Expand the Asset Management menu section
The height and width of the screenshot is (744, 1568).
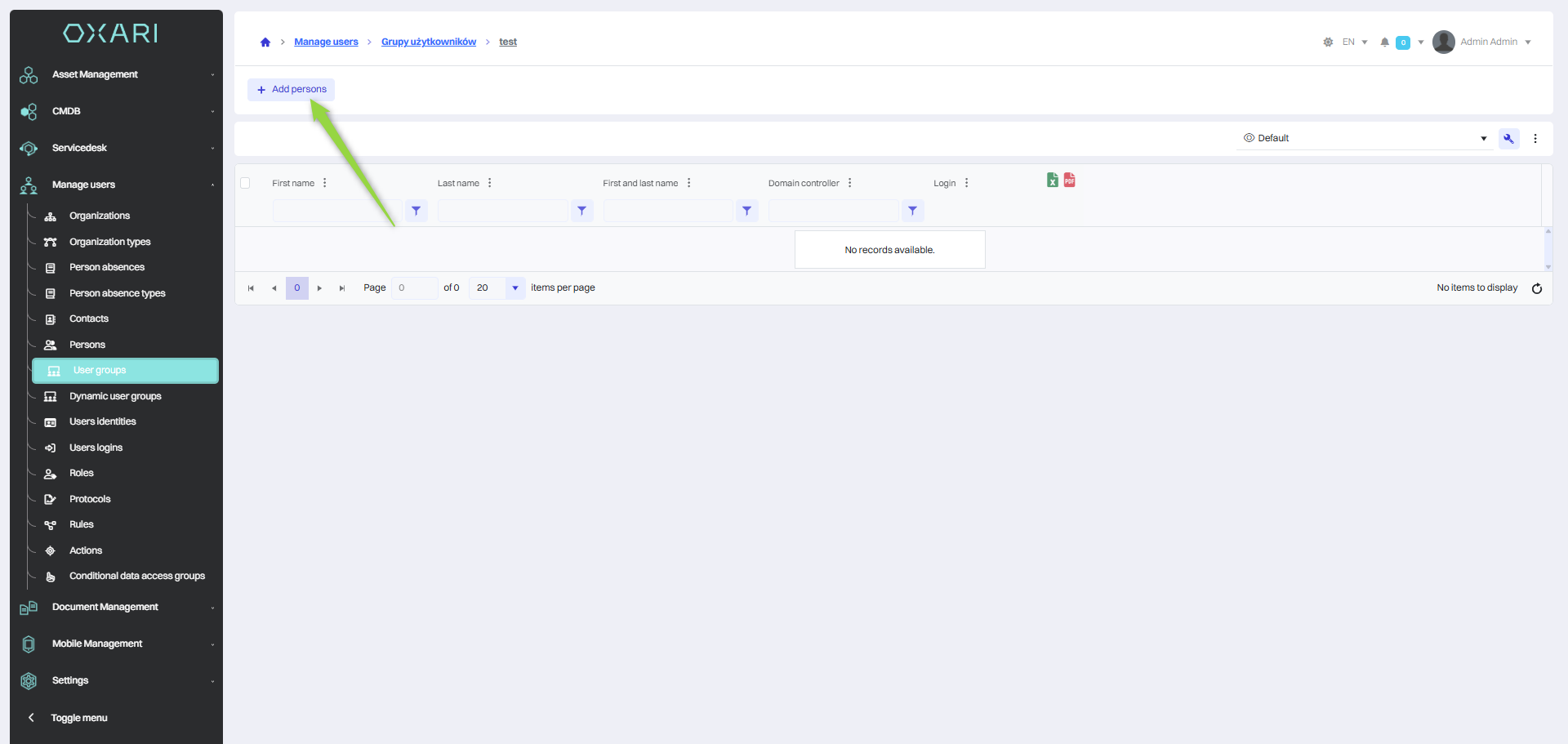118,74
